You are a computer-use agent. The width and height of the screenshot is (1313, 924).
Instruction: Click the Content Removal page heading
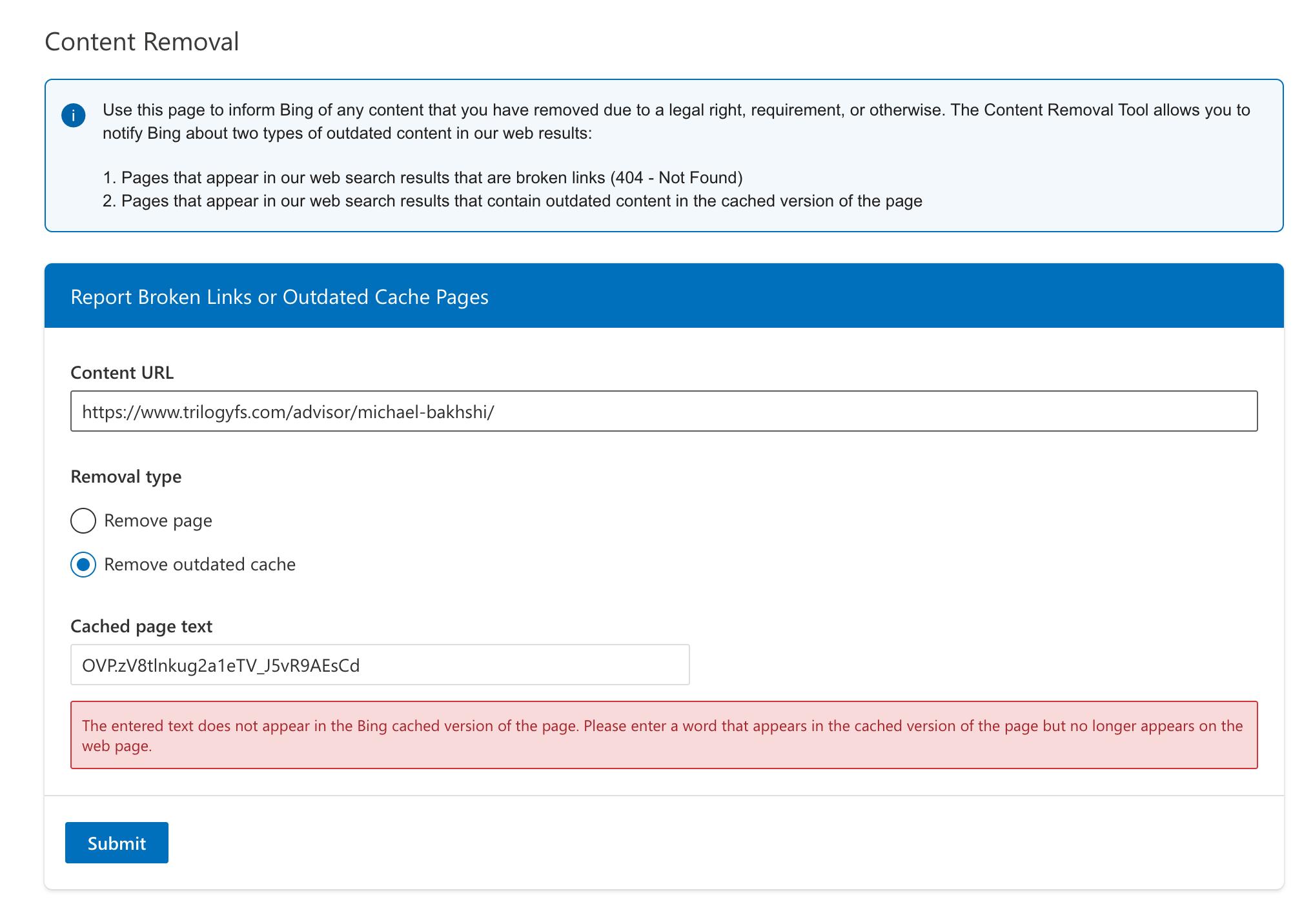(x=142, y=42)
